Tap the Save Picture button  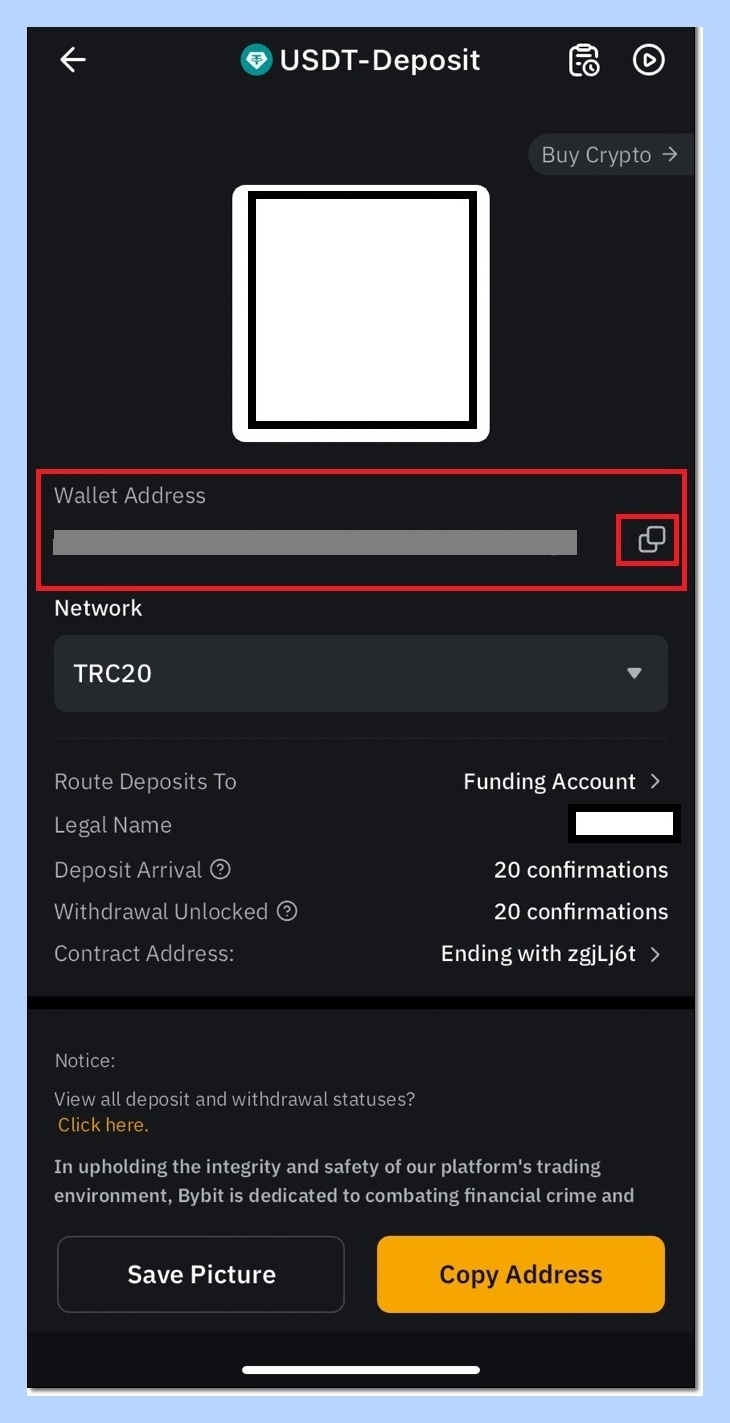pyautogui.click(x=201, y=1274)
